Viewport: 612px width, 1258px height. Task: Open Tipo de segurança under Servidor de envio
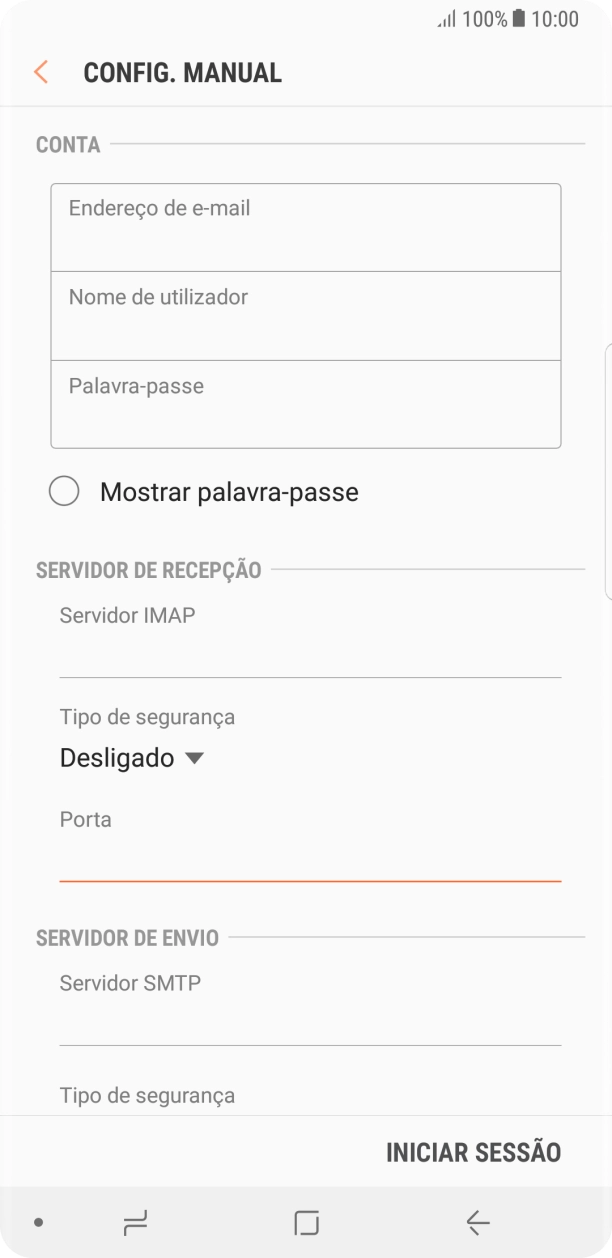pos(146,1095)
